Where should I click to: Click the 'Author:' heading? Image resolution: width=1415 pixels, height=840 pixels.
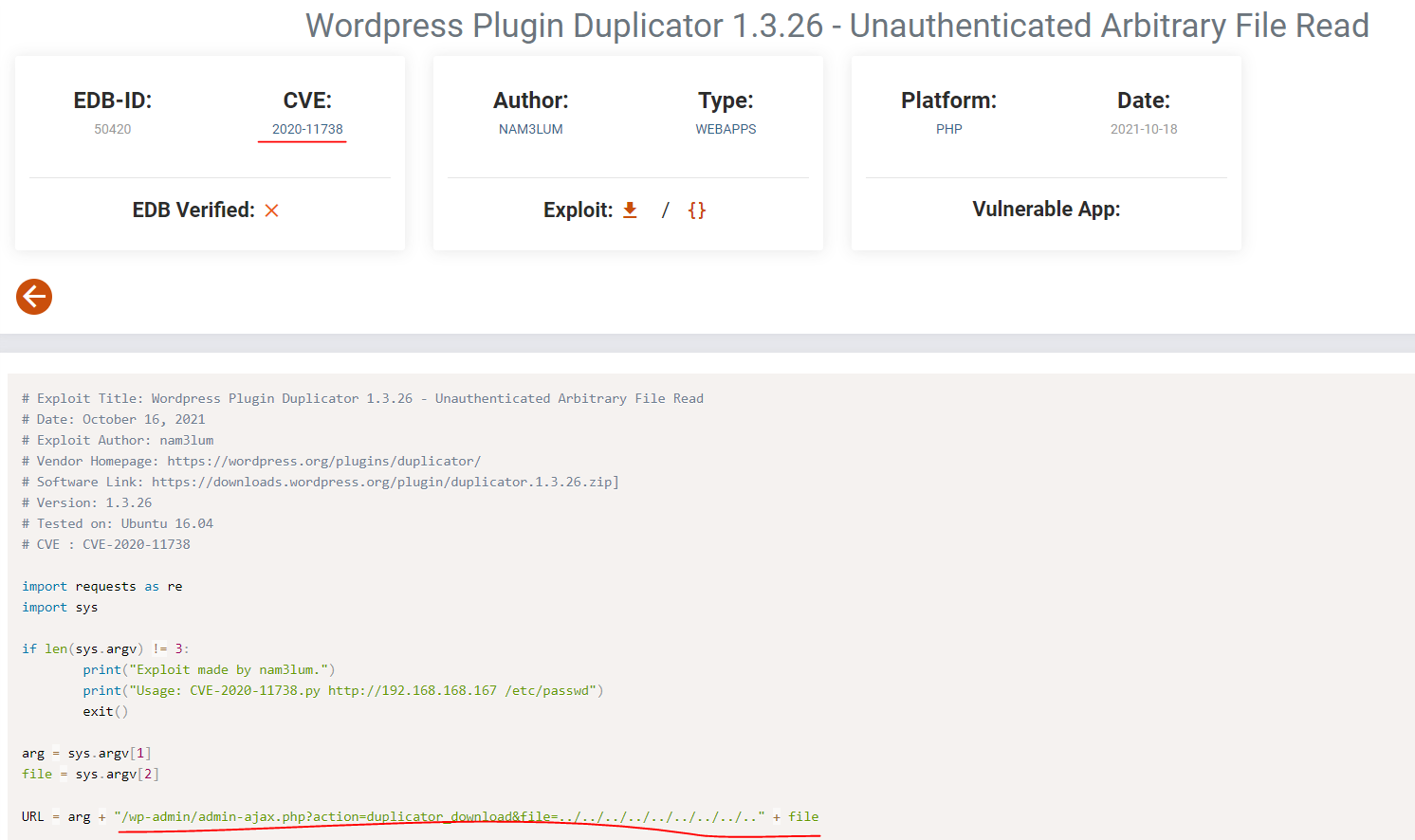coord(531,100)
